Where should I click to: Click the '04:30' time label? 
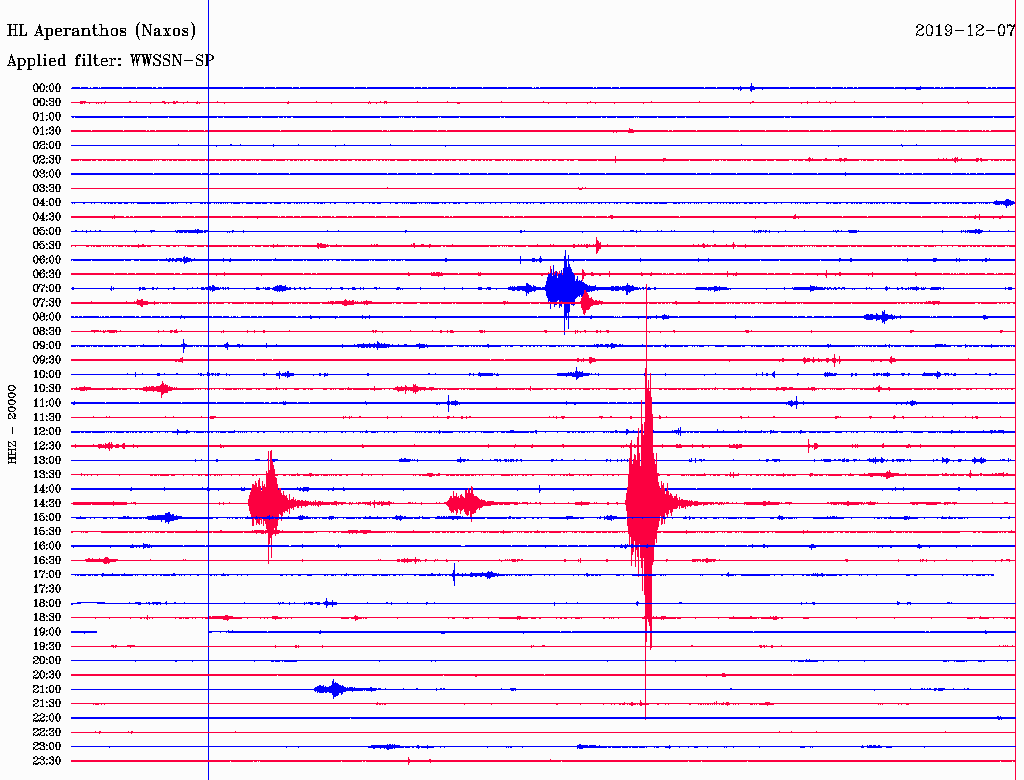(47, 217)
